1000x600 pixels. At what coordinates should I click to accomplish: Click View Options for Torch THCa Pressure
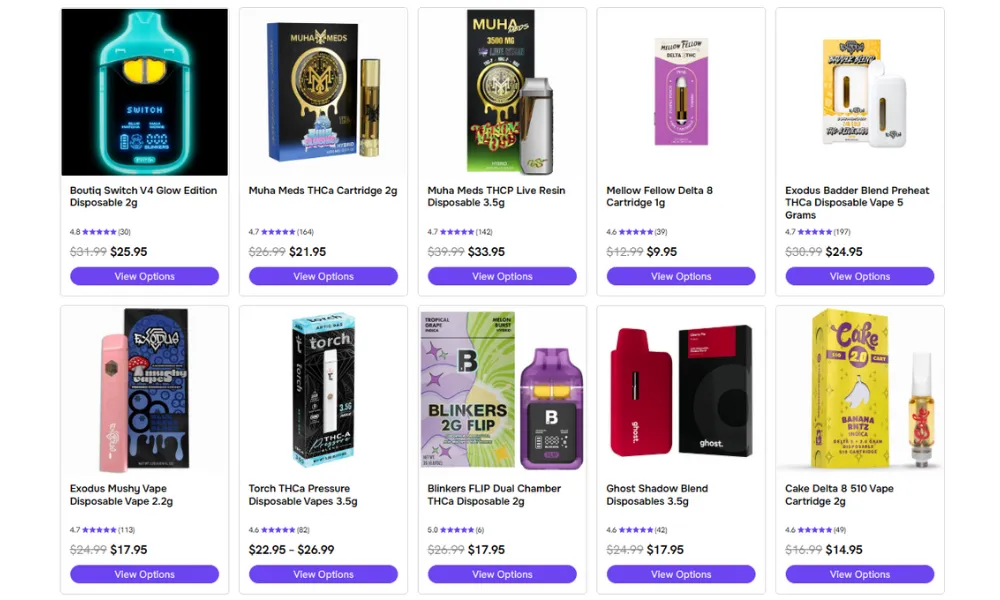[x=323, y=574]
